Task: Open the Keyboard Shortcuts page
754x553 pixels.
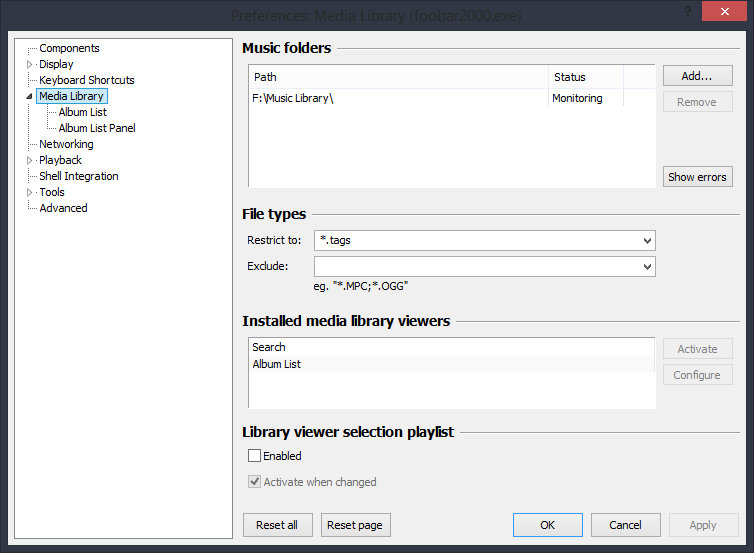Action: (86, 80)
